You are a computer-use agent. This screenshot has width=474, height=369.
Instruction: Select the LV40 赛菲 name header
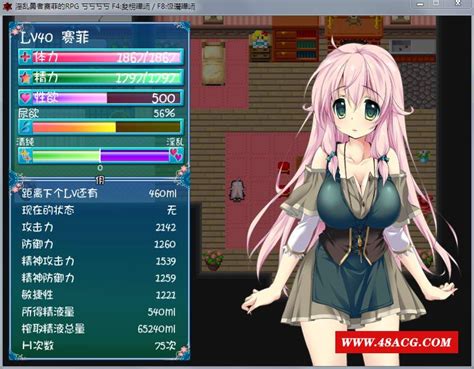pos(54,38)
